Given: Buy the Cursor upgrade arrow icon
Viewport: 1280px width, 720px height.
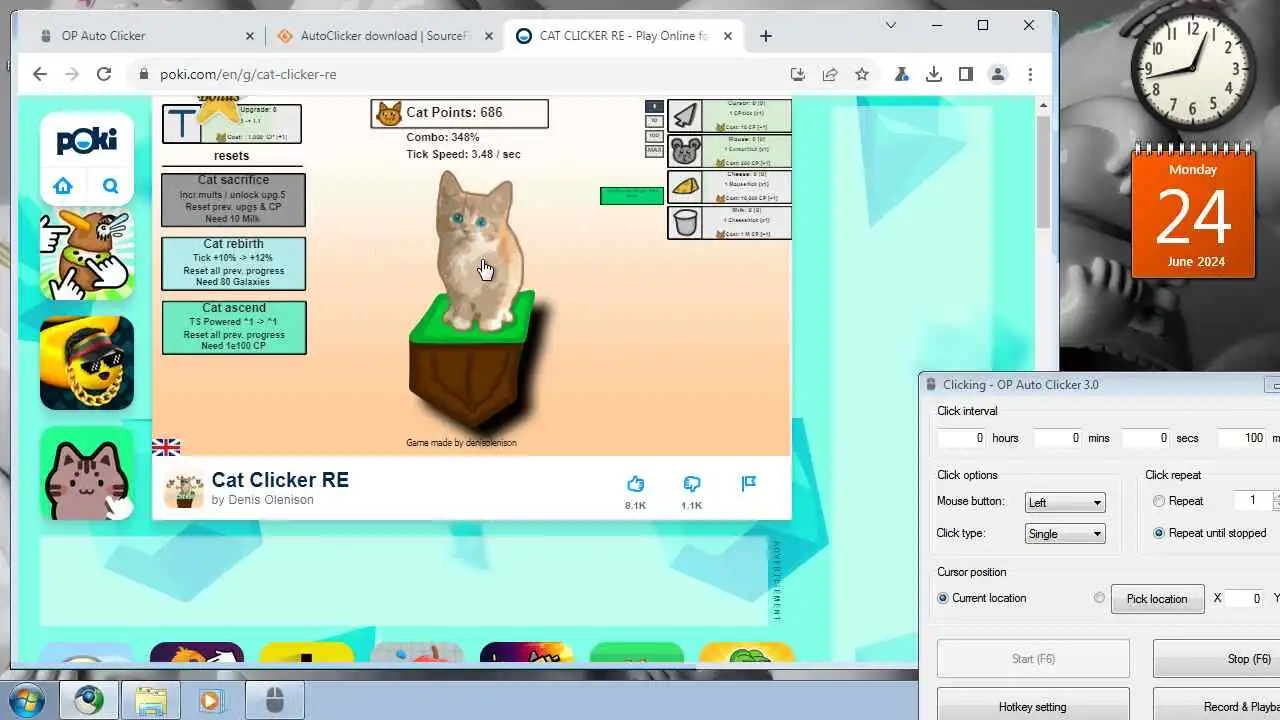Looking at the screenshot, I should (x=684, y=116).
